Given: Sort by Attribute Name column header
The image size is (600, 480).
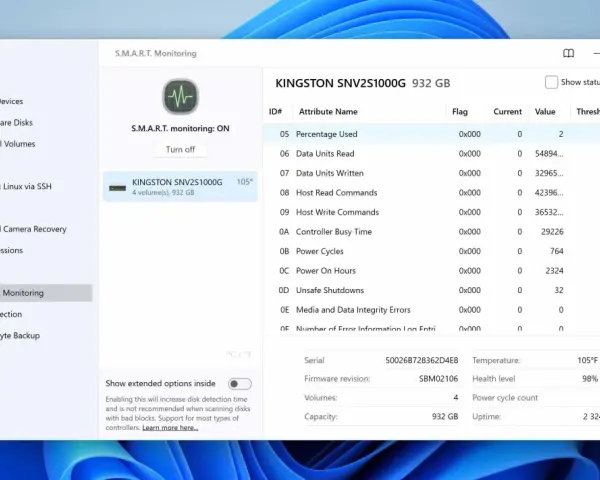Looking at the screenshot, I should coord(328,112).
